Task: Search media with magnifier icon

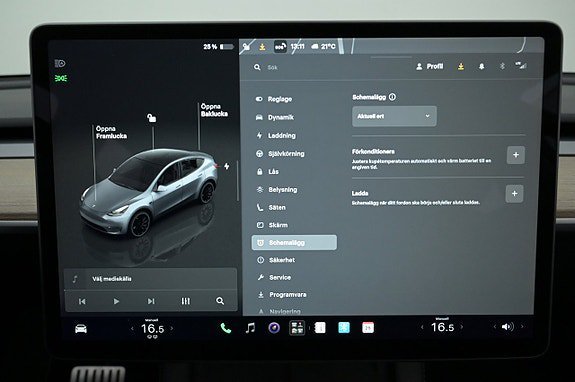Action: (x=220, y=301)
